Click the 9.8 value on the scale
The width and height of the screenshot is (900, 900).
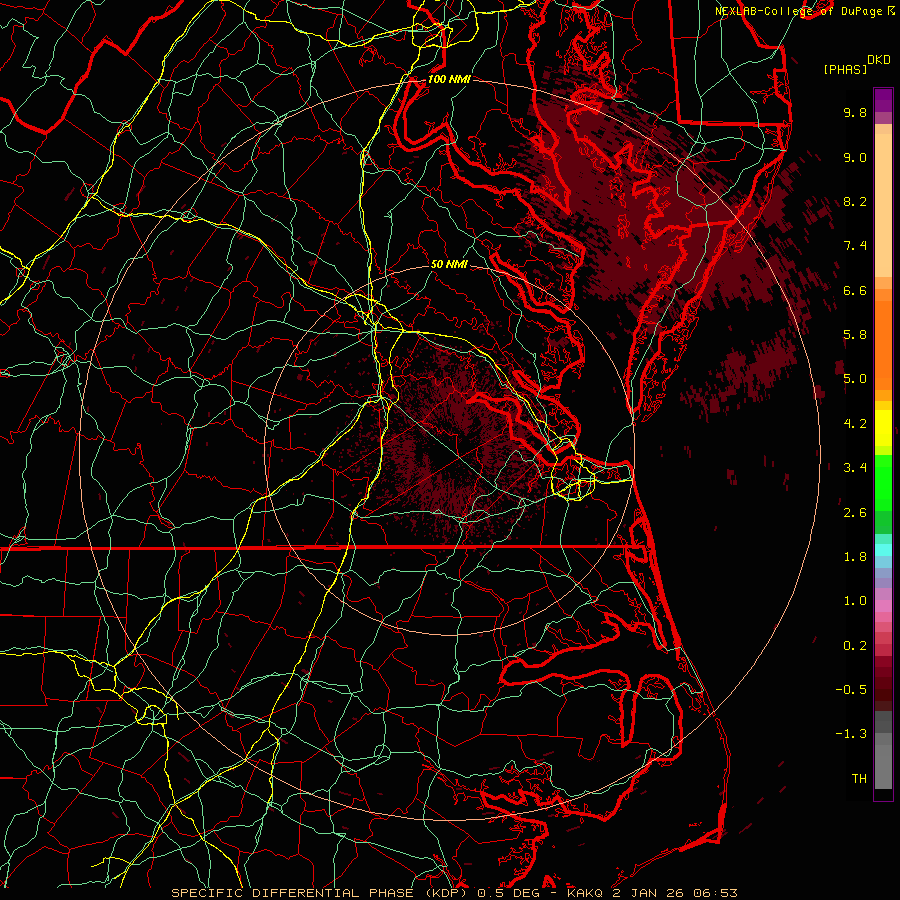click(x=855, y=112)
